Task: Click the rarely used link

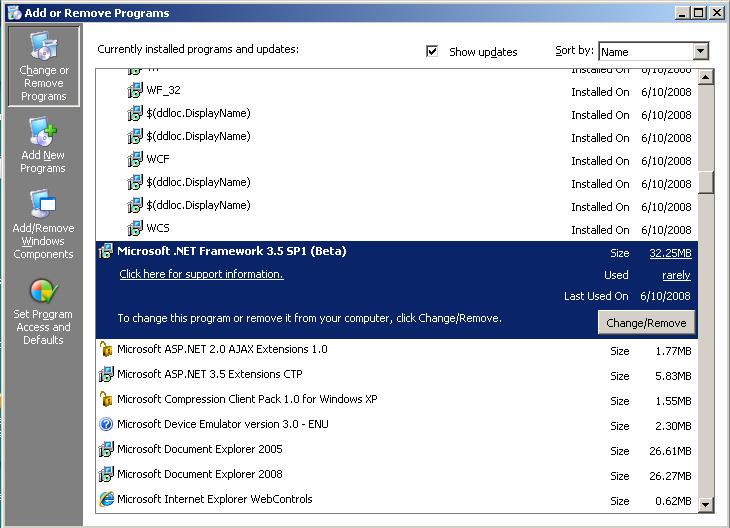Action: (x=676, y=275)
